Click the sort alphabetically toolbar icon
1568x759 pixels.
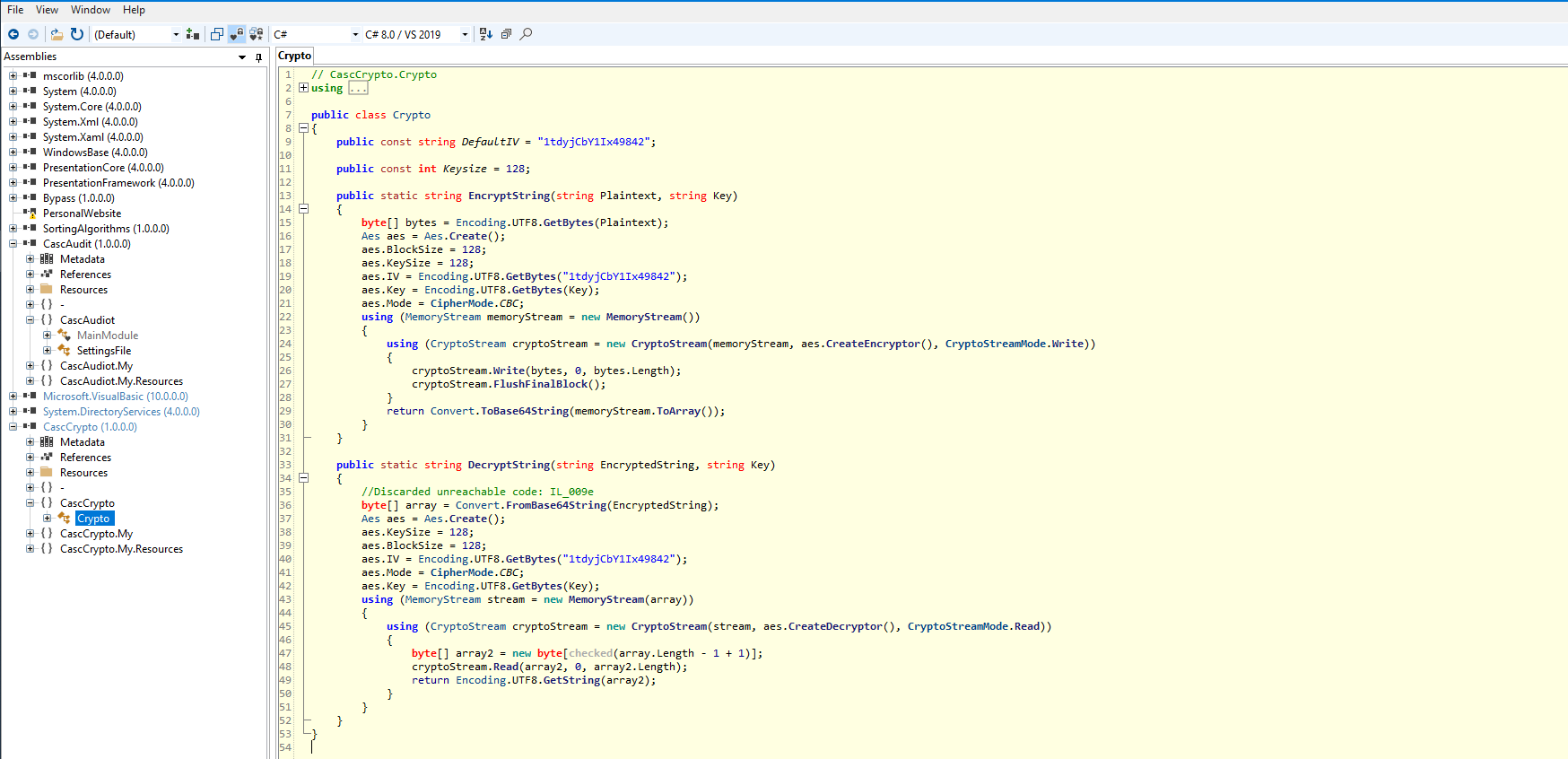(x=485, y=34)
